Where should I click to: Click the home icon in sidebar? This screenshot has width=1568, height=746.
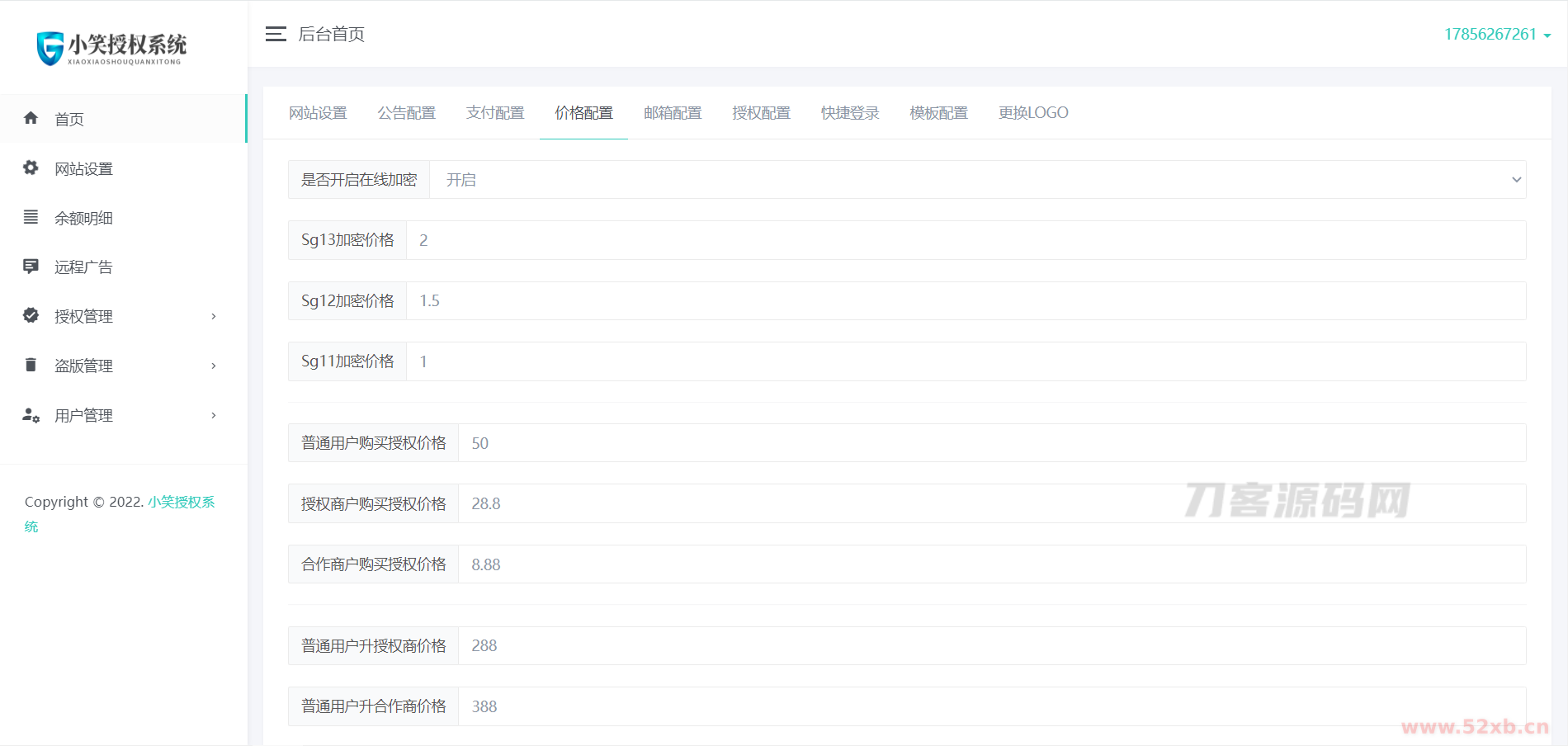[x=31, y=118]
